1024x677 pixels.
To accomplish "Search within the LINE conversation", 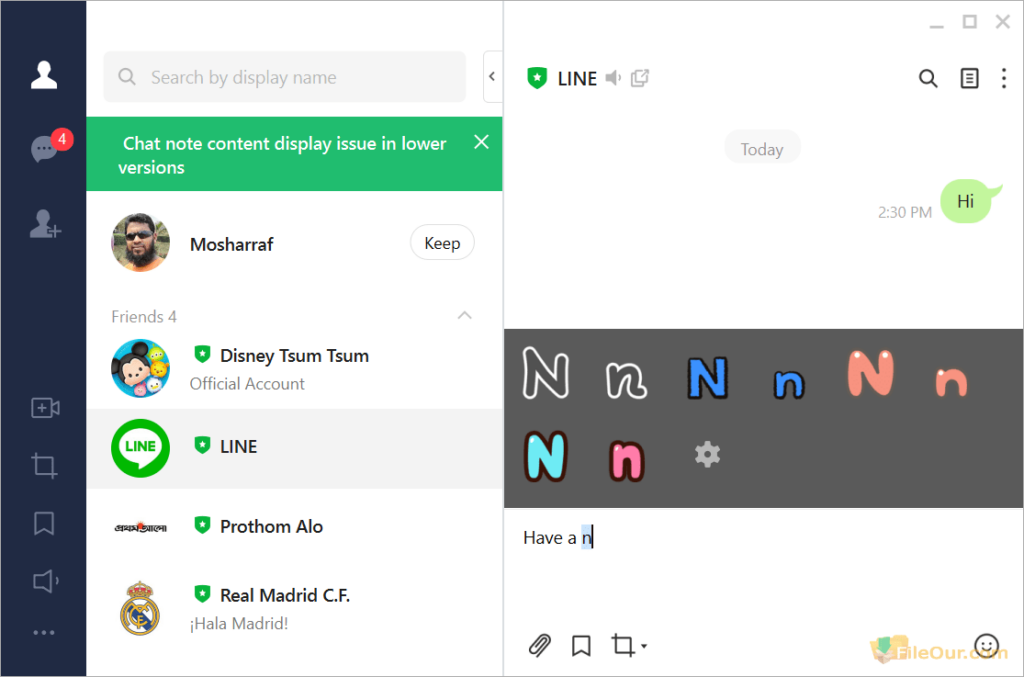I will point(928,77).
